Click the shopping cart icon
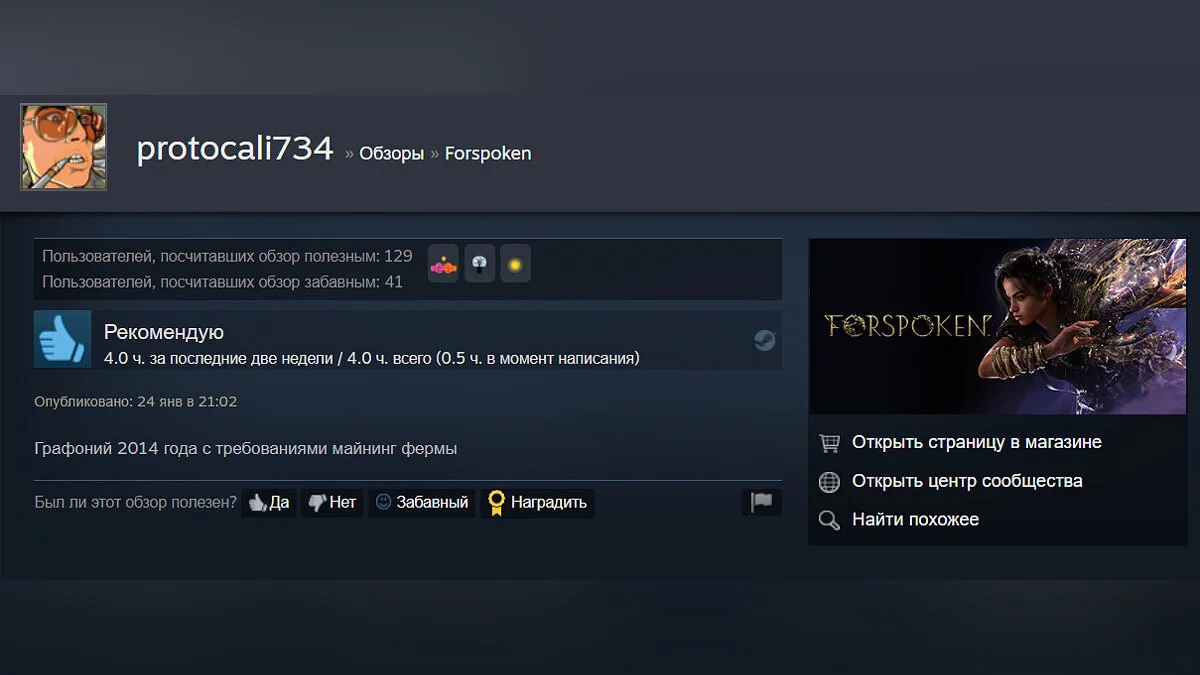The image size is (1200, 675). [x=829, y=442]
